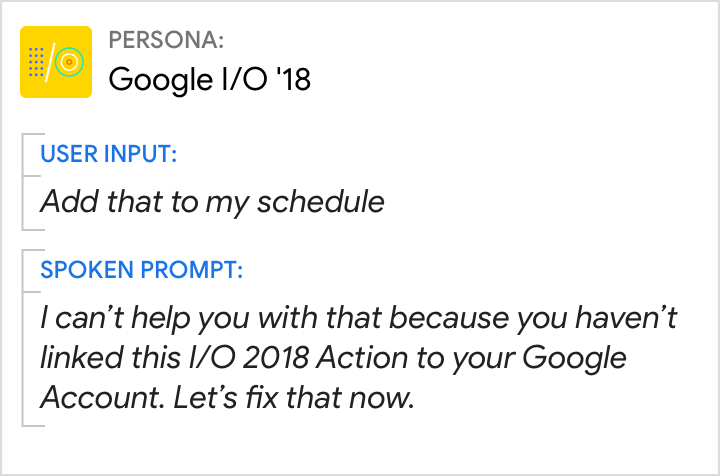Select the PERSONA label
The height and width of the screenshot is (476, 720).
click(x=165, y=41)
